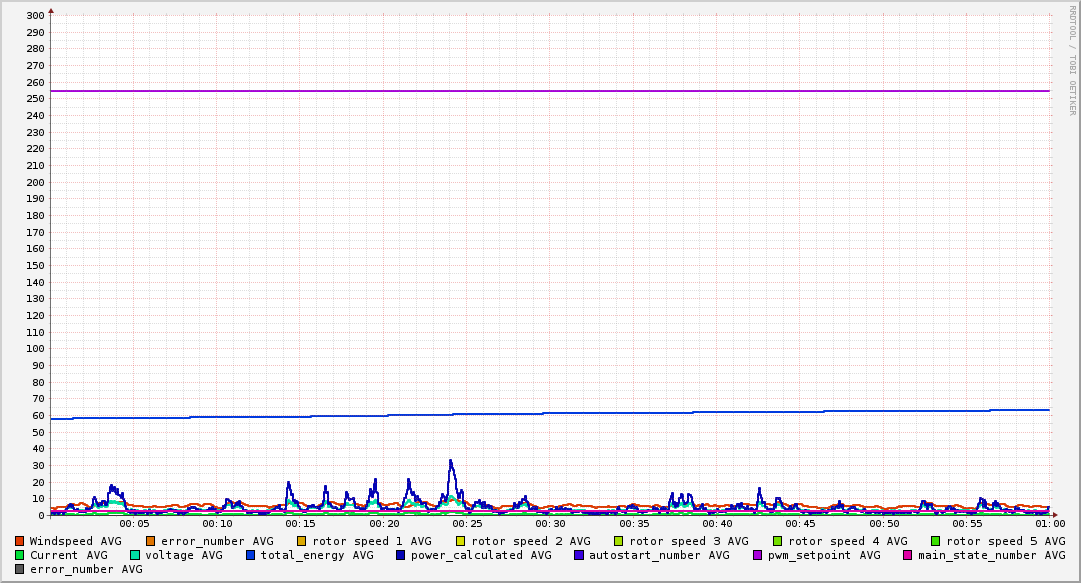
Task: Select the rotor speed 5 AVG label
Action: tap(1006, 541)
